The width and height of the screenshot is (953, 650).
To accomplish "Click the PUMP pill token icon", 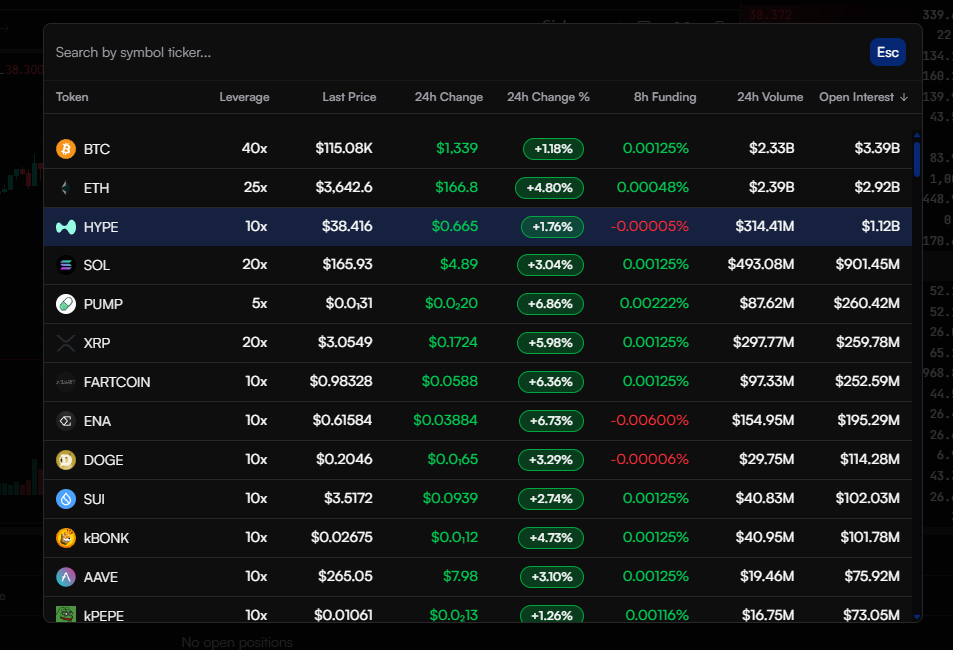I will tap(66, 304).
